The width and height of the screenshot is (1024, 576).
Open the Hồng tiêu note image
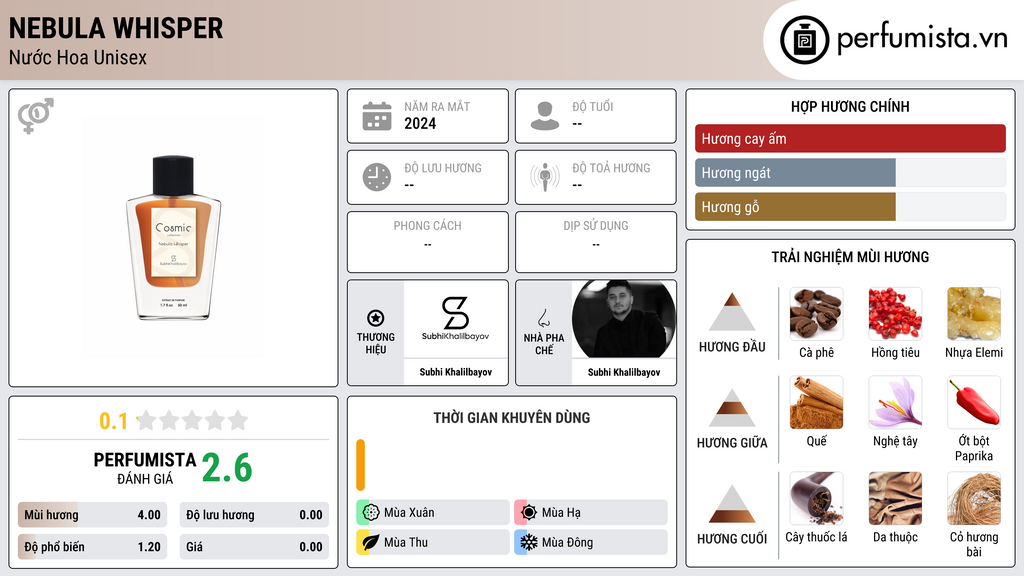(x=895, y=314)
